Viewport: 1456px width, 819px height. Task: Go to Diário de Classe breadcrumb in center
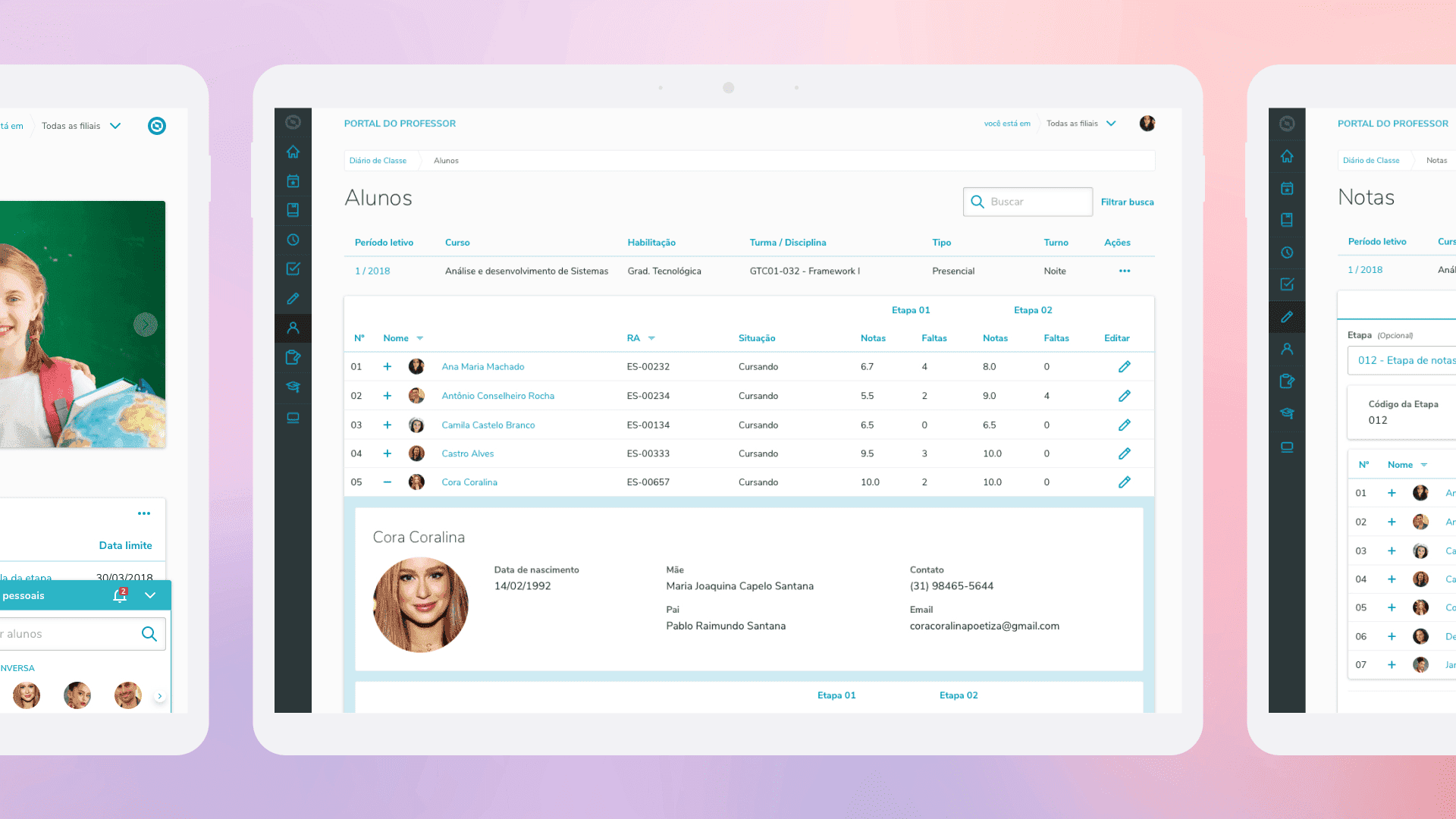tap(378, 161)
